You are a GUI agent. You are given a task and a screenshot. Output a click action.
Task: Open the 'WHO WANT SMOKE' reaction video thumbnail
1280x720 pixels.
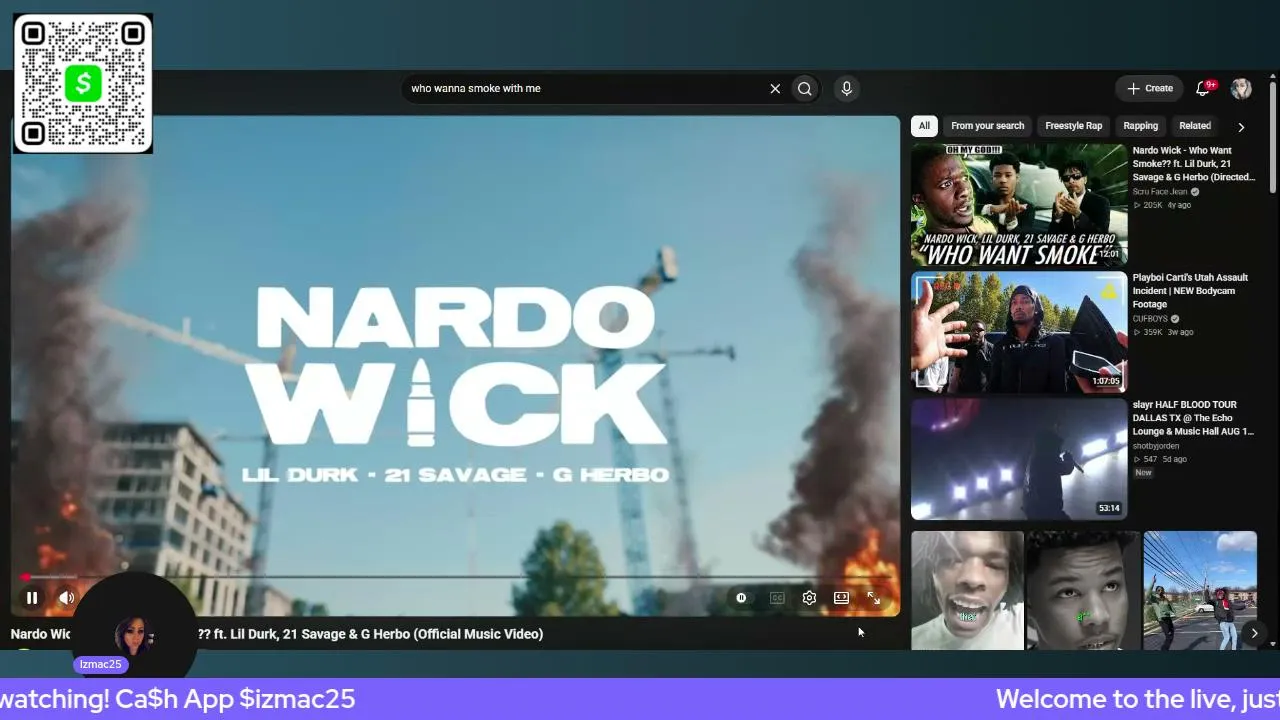[x=1019, y=205]
